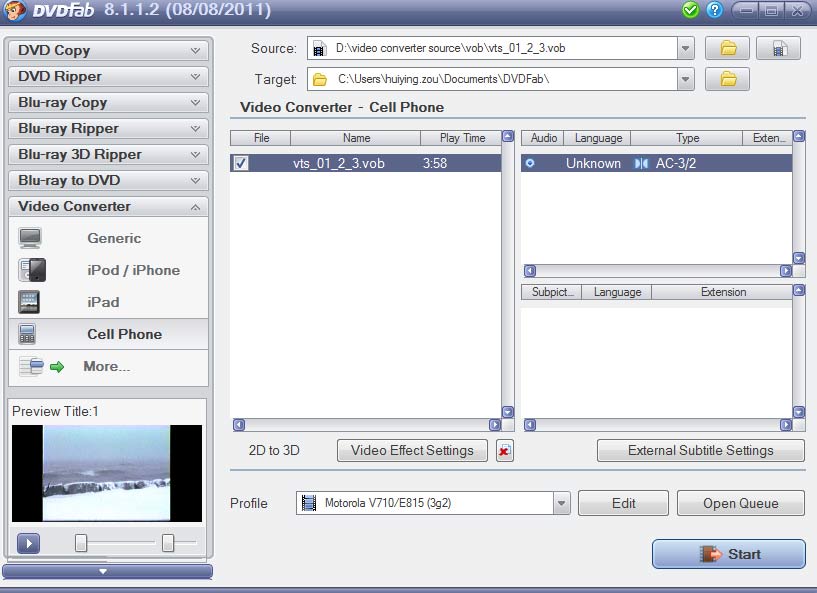
Task: Click the preview end trim slider handle
Action: [x=168, y=543]
